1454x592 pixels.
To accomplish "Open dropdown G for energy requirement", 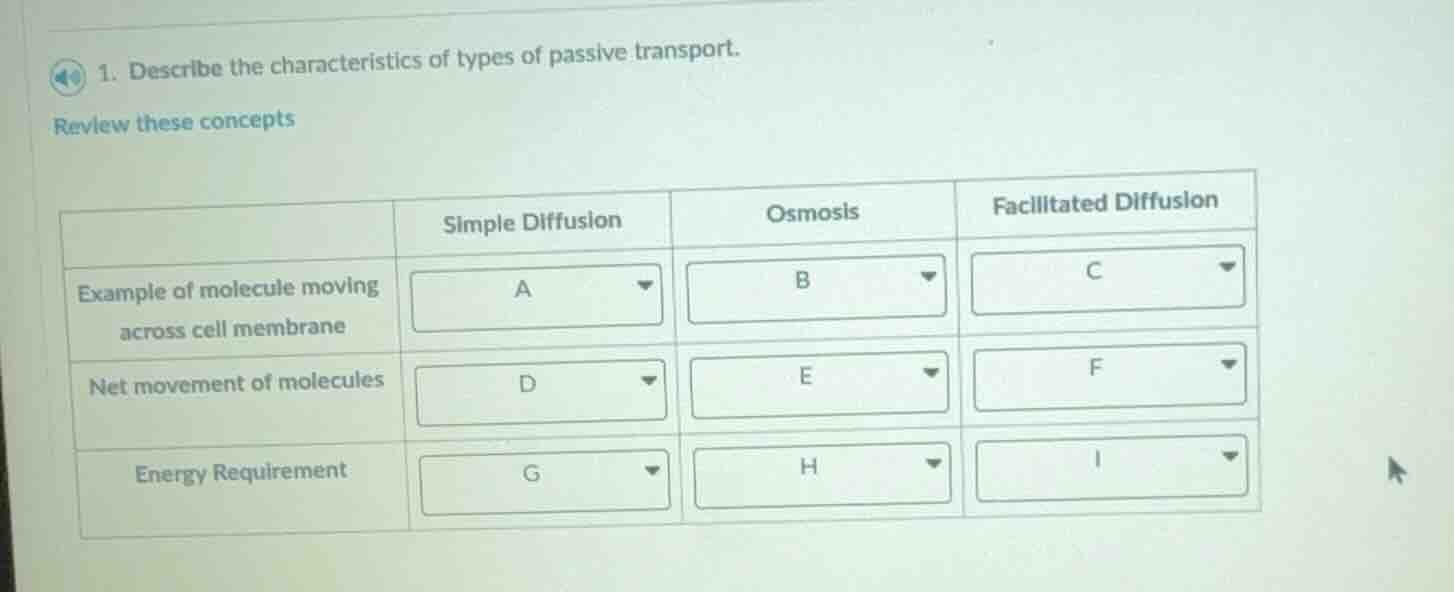I will tap(543, 479).
